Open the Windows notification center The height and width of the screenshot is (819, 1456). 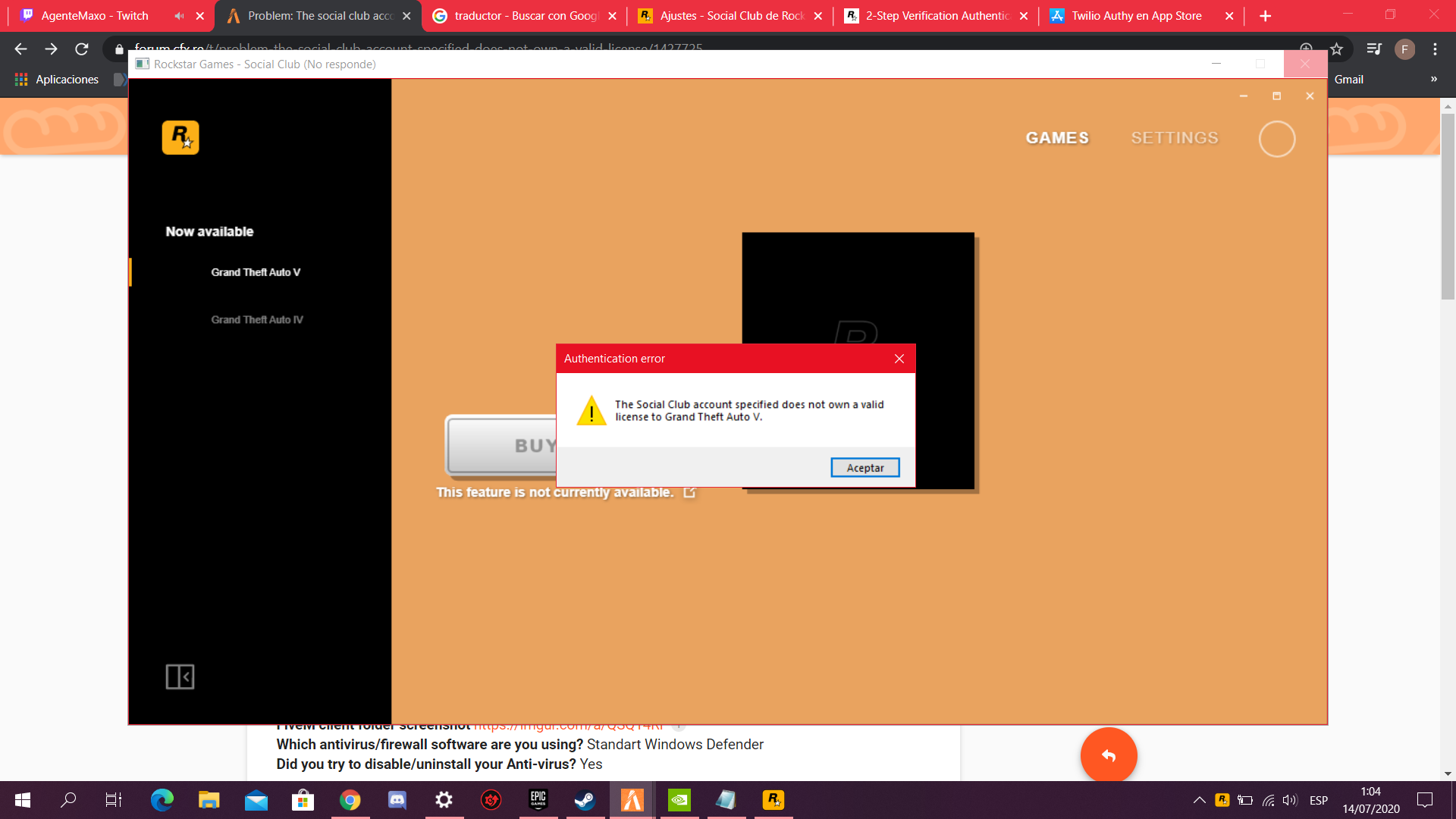pos(1425,800)
